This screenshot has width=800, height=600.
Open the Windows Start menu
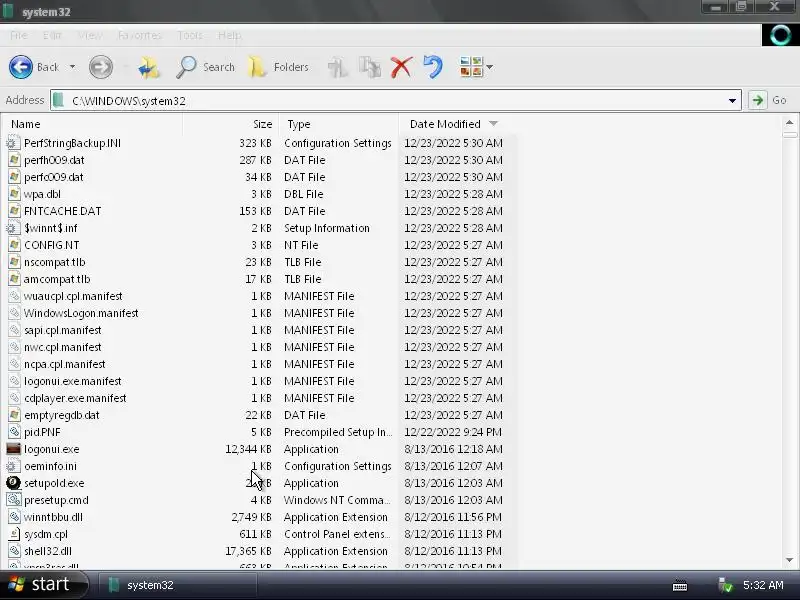(x=43, y=585)
